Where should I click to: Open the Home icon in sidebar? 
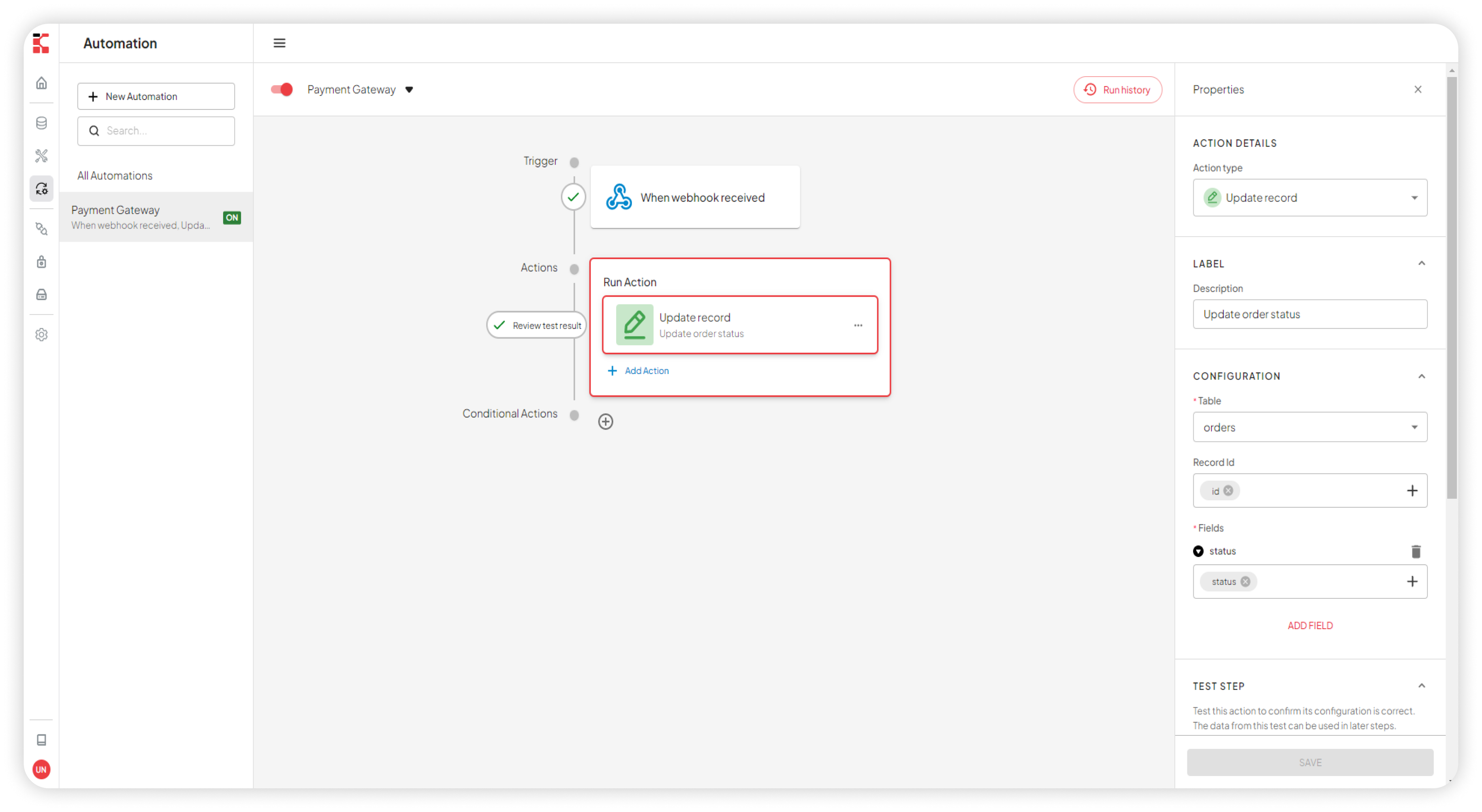pyautogui.click(x=41, y=83)
